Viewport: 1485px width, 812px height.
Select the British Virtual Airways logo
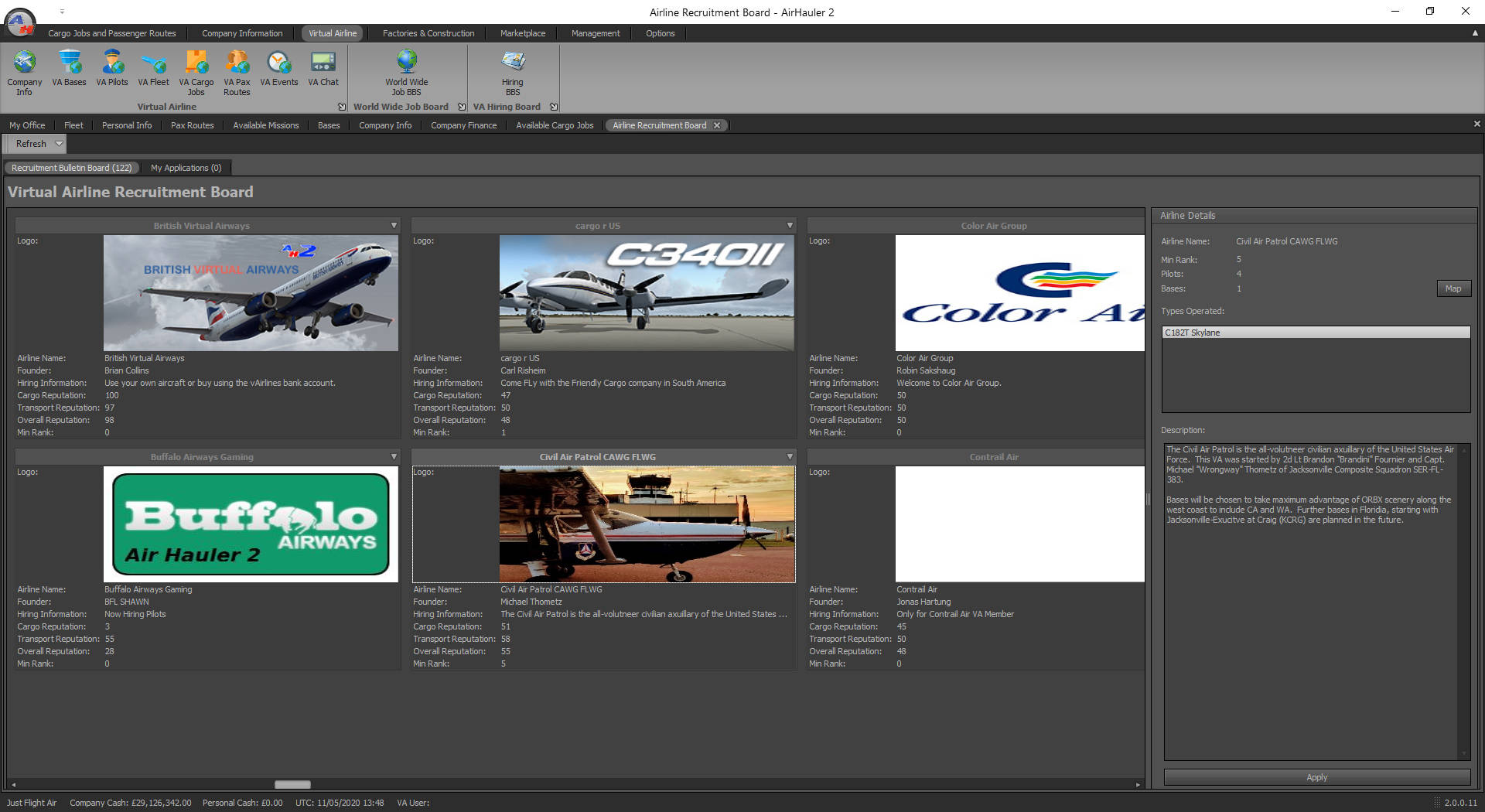251,293
